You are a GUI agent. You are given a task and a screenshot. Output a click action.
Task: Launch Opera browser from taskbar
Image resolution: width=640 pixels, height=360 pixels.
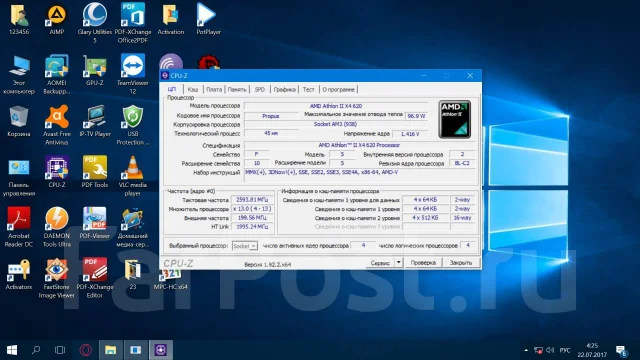(85, 350)
